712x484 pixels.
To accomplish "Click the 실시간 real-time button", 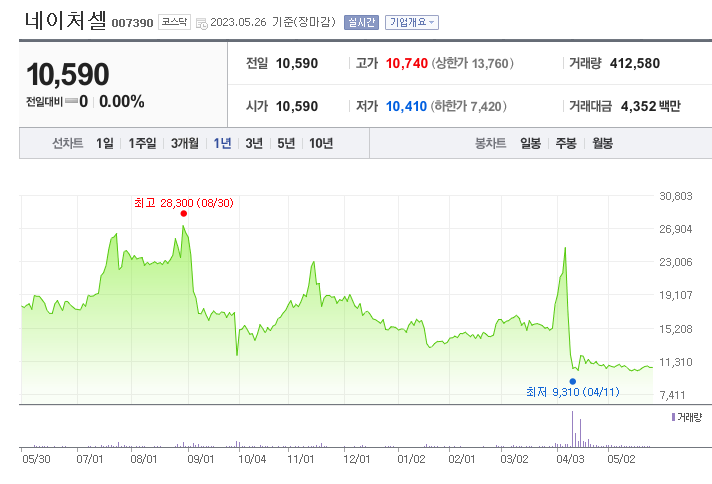I will click(361, 22).
